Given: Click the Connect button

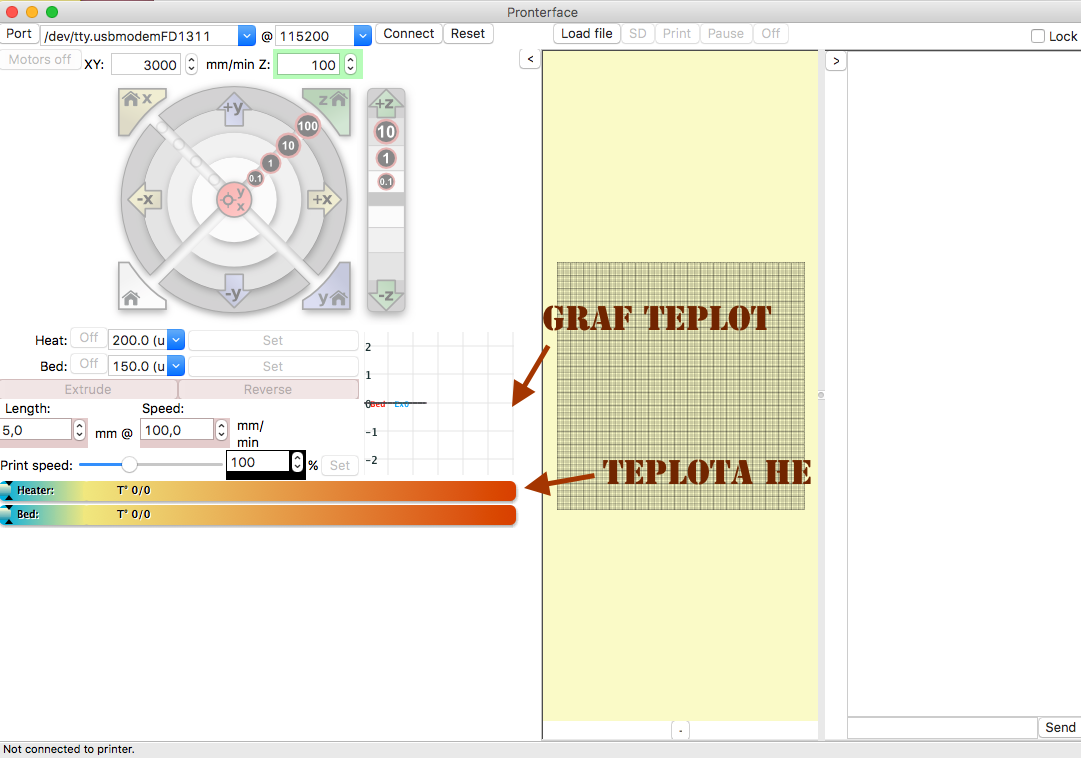Looking at the screenshot, I should point(409,34).
